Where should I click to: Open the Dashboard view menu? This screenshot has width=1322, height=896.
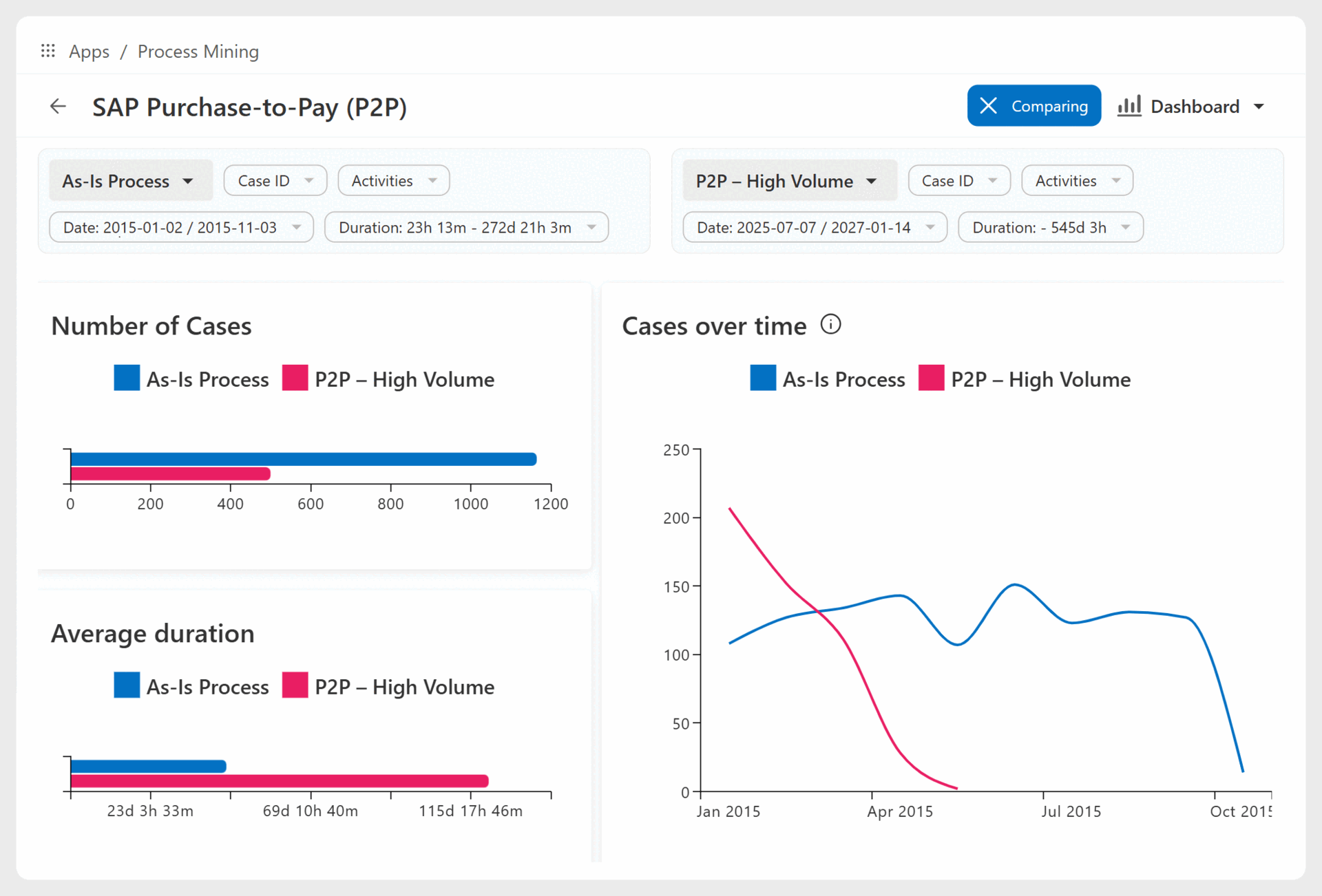[1191, 107]
